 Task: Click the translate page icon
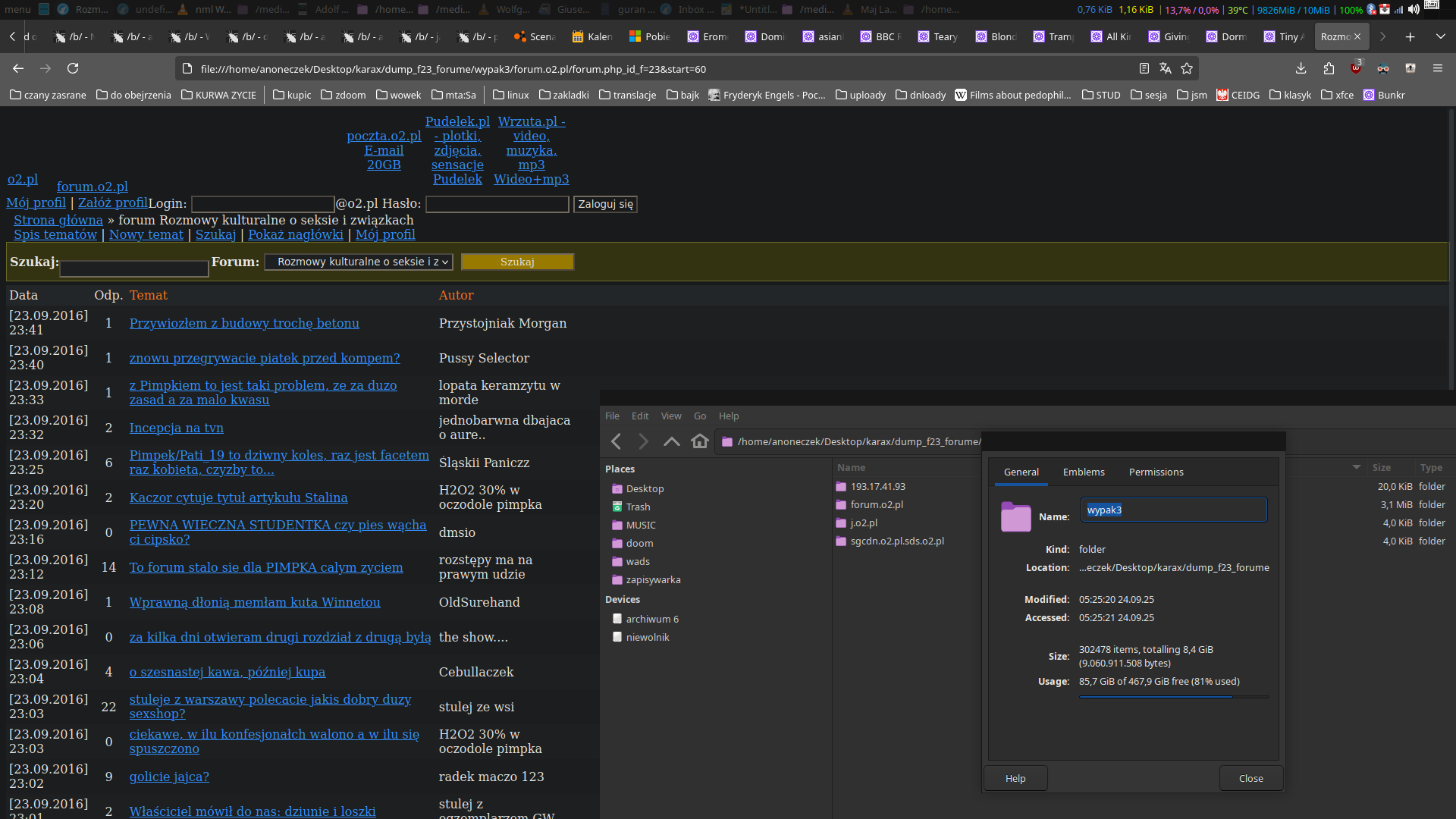pyautogui.click(x=1166, y=68)
